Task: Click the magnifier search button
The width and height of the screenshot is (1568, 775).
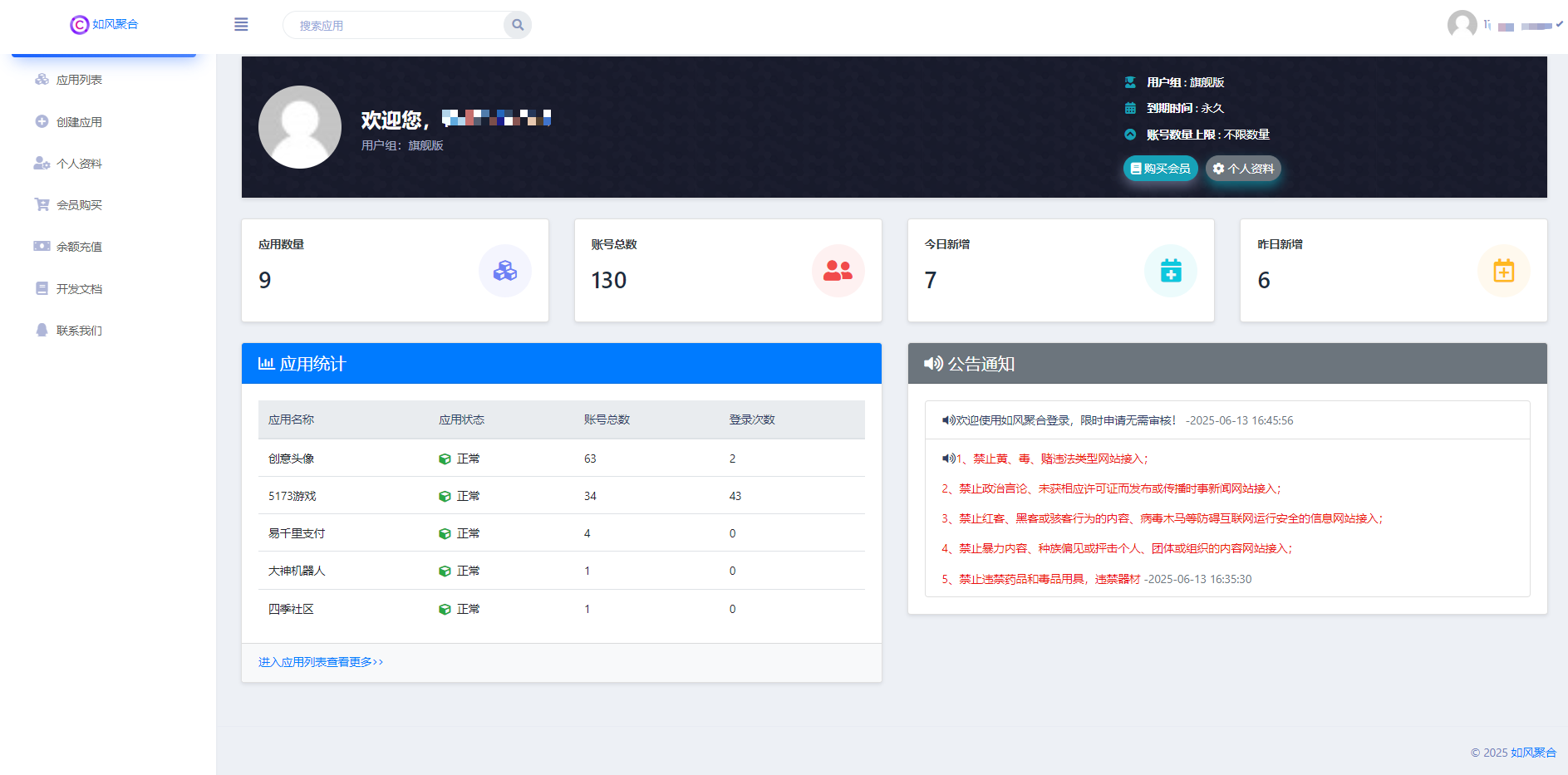Action: pyautogui.click(x=517, y=25)
